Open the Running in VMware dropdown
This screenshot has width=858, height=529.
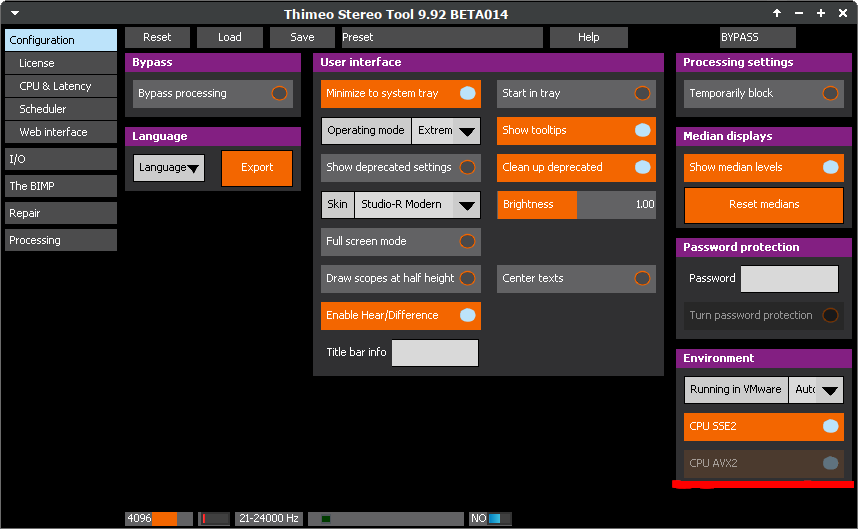(x=816, y=390)
